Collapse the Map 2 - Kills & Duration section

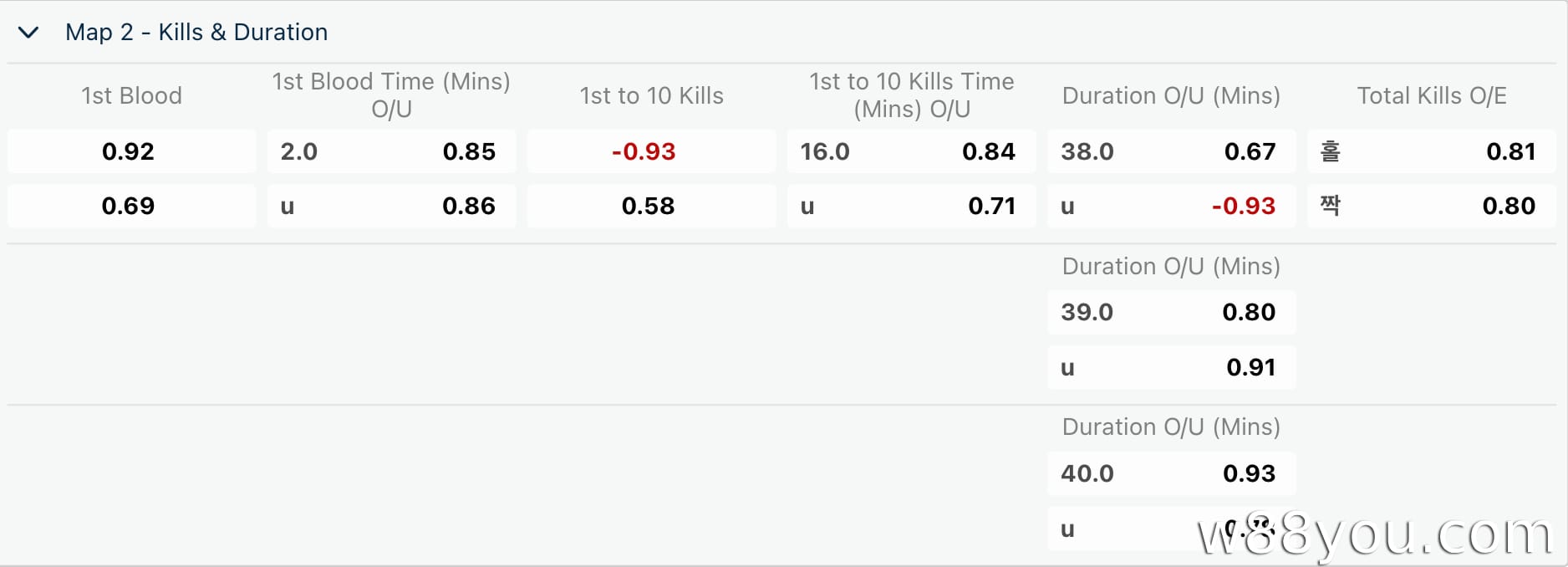(28, 33)
